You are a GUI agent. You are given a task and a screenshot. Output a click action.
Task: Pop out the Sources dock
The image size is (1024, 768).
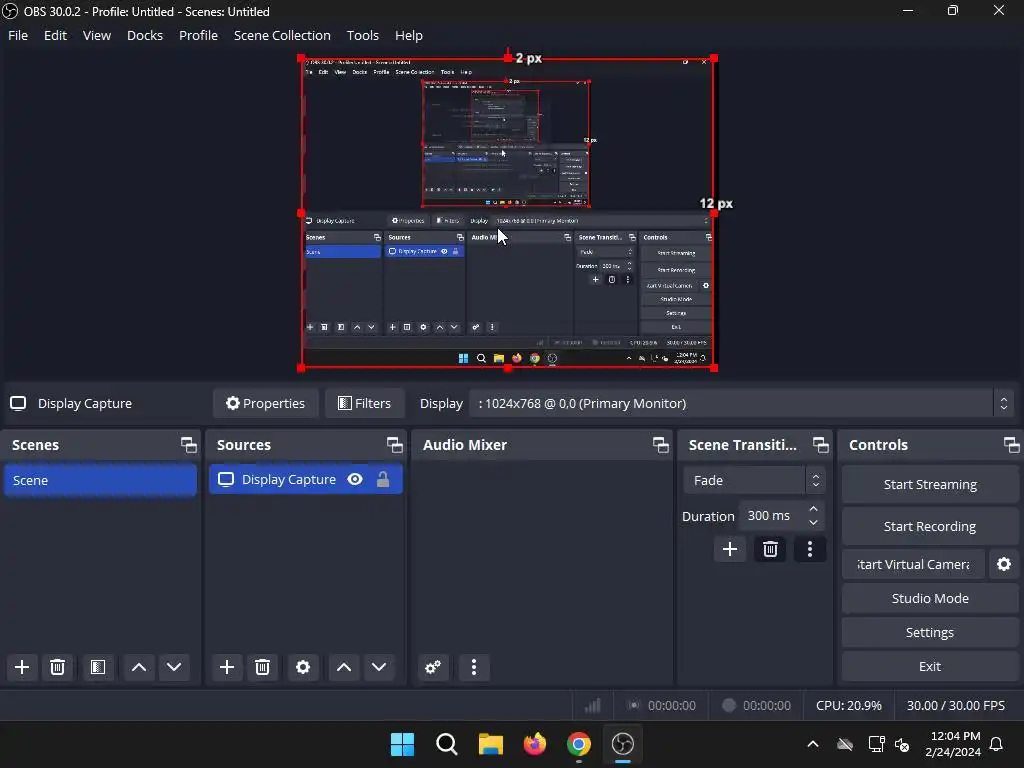394,445
